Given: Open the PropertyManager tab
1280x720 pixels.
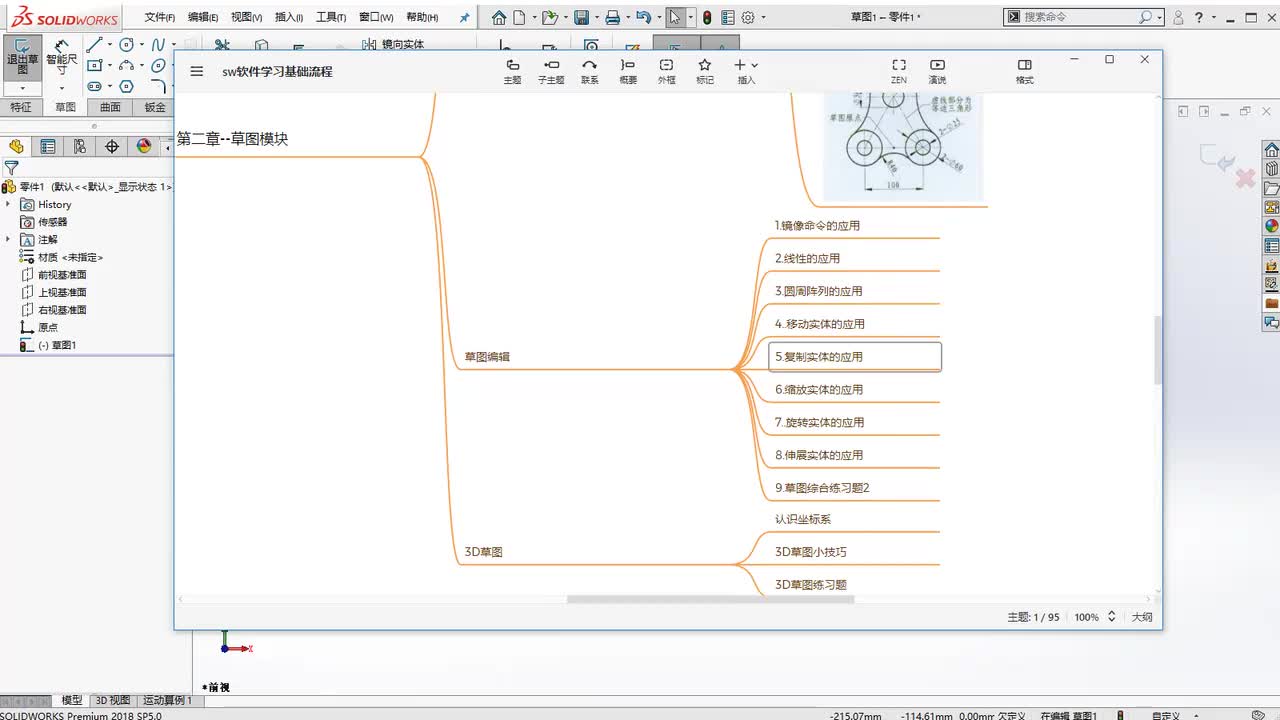Looking at the screenshot, I should [x=48, y=146].
